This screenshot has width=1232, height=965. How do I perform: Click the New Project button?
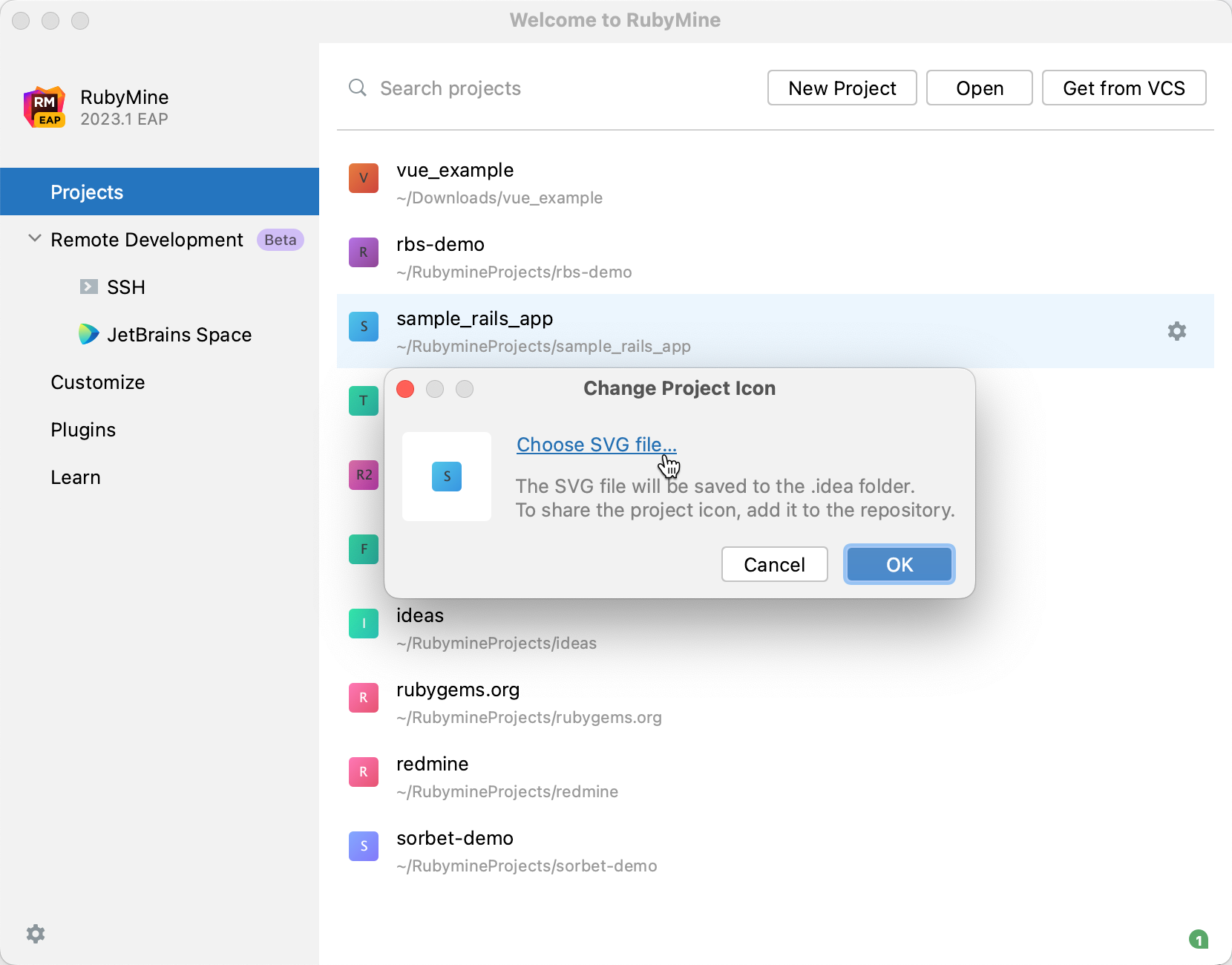point(842,88)
